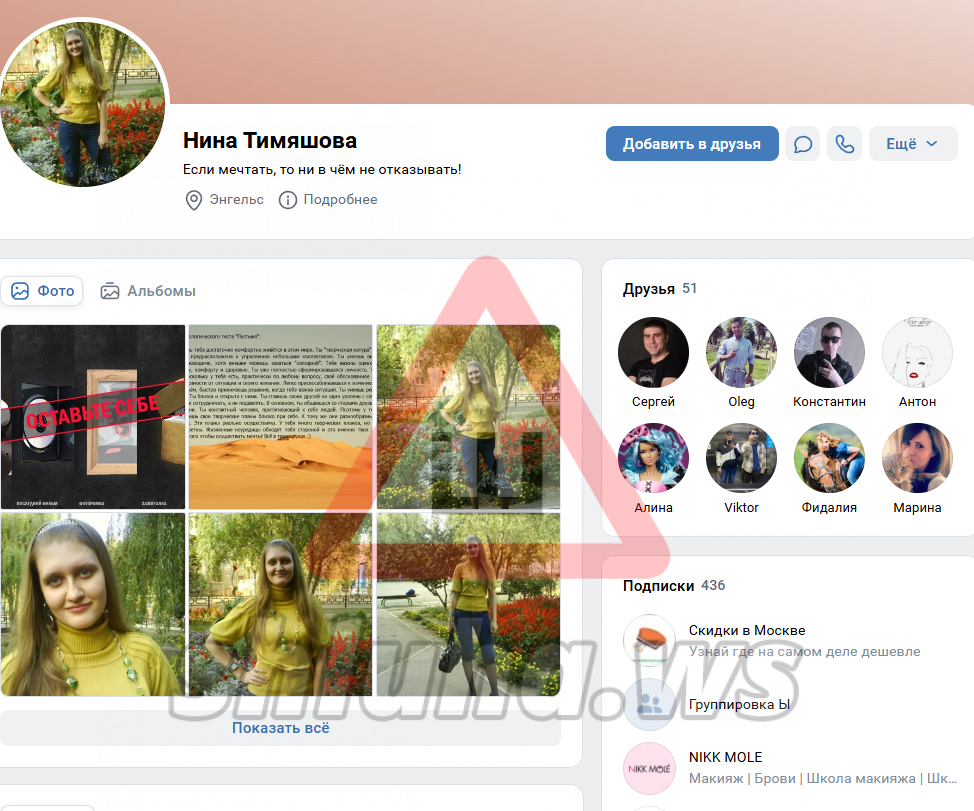Open the Скидки в Москве community icon
The width and height of the screenshot is (974, 811).
649,640
